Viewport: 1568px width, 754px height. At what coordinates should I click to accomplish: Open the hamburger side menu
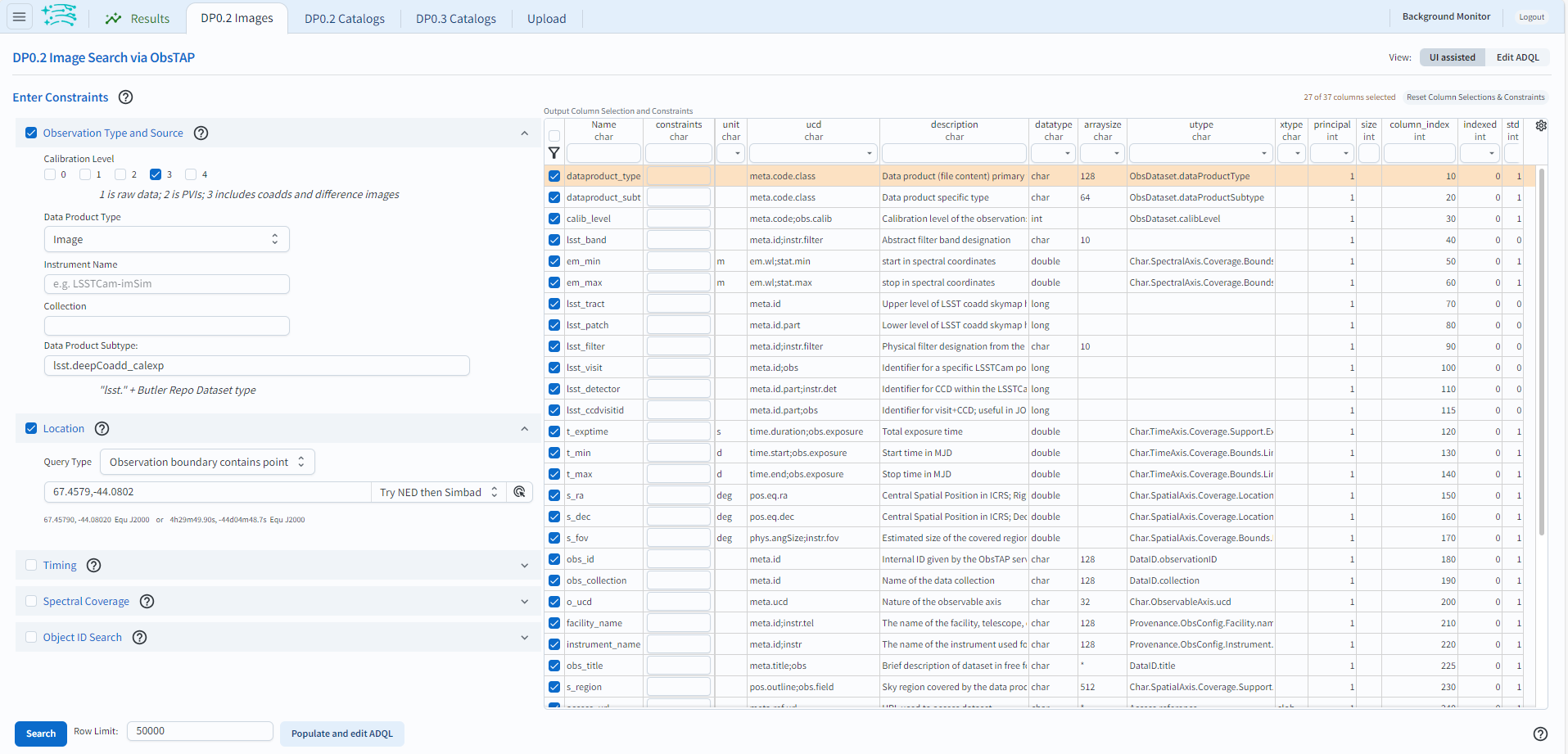[x=18, y=16]
